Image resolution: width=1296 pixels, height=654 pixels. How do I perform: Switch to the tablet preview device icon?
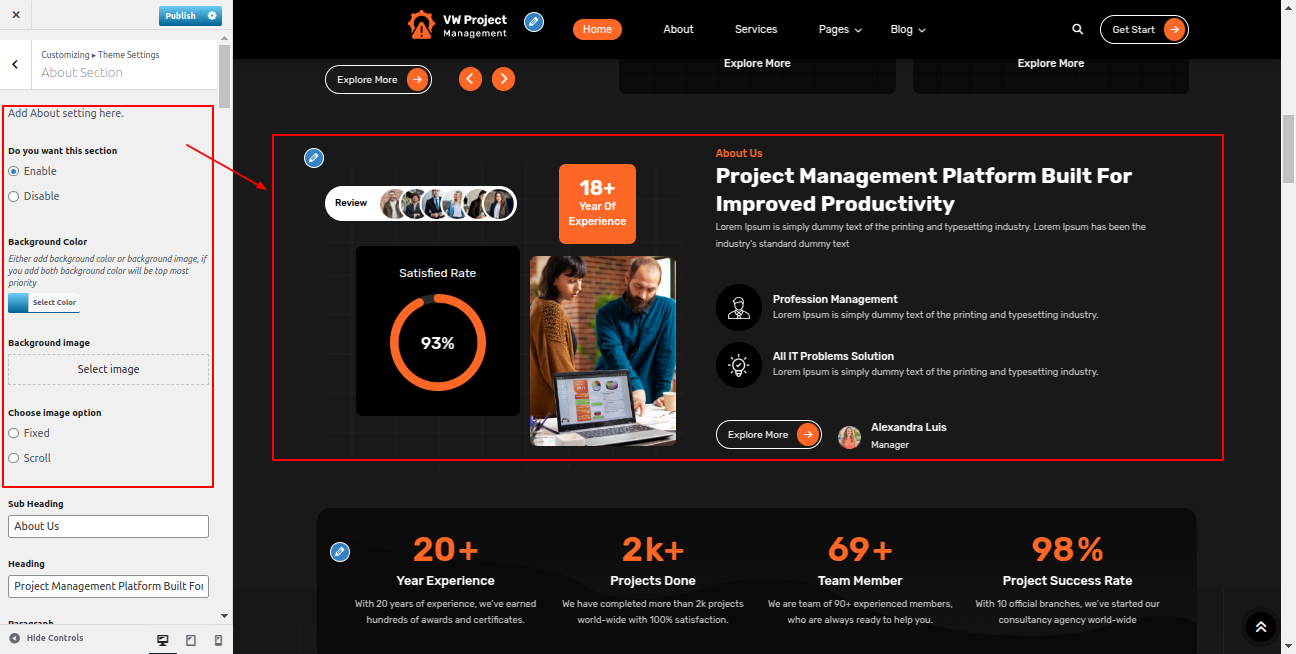[191, 640]
